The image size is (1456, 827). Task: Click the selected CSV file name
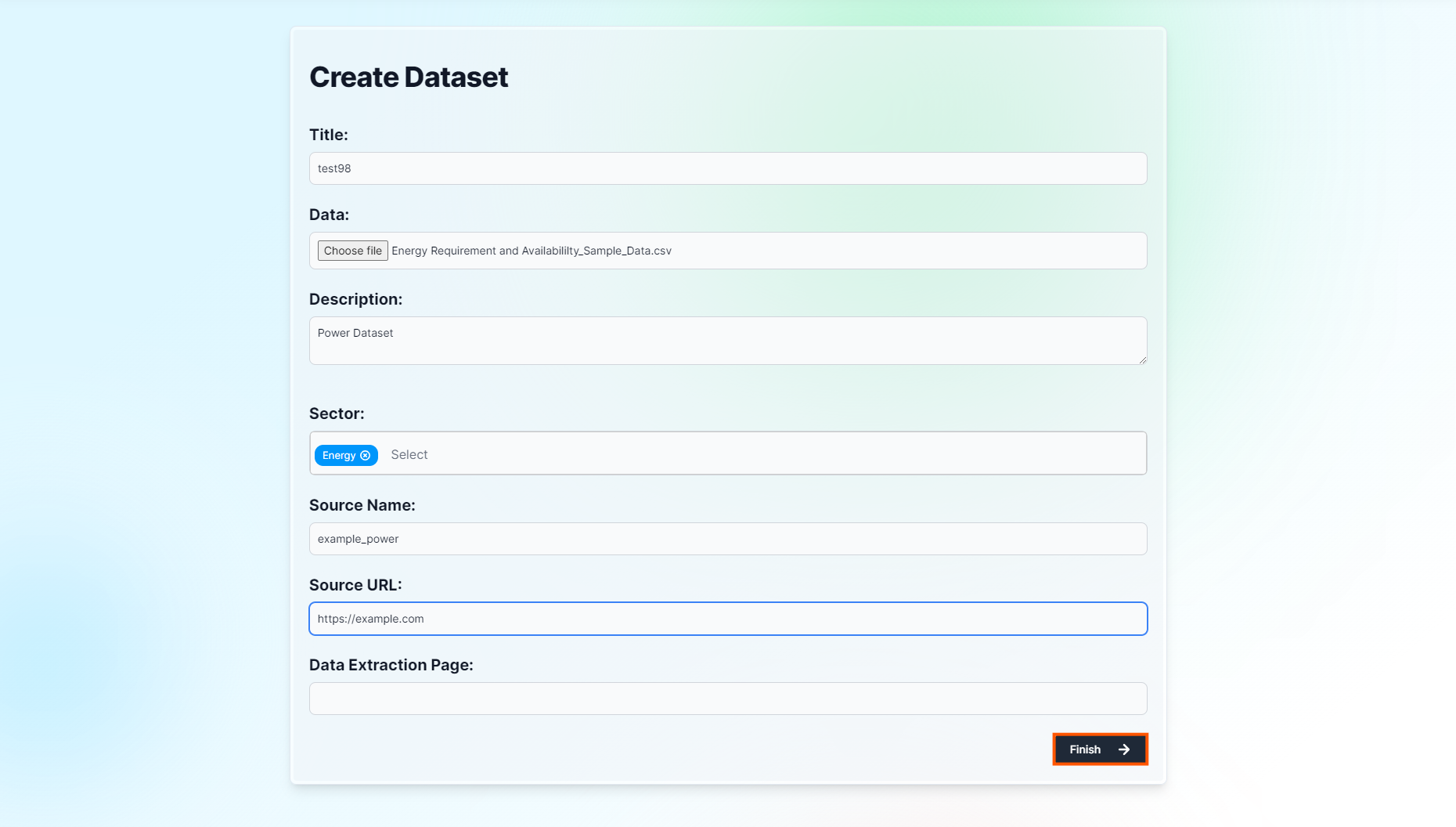pos(531,251)
